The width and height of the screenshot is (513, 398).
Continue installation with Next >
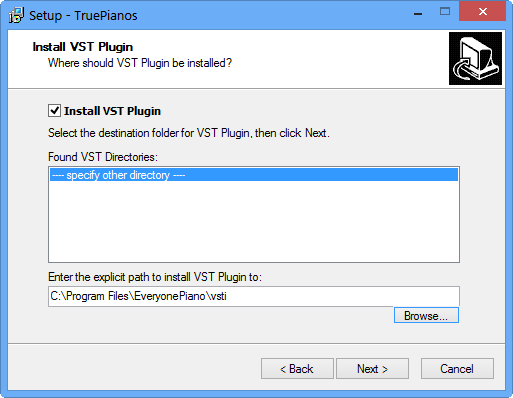coord(372,369)
